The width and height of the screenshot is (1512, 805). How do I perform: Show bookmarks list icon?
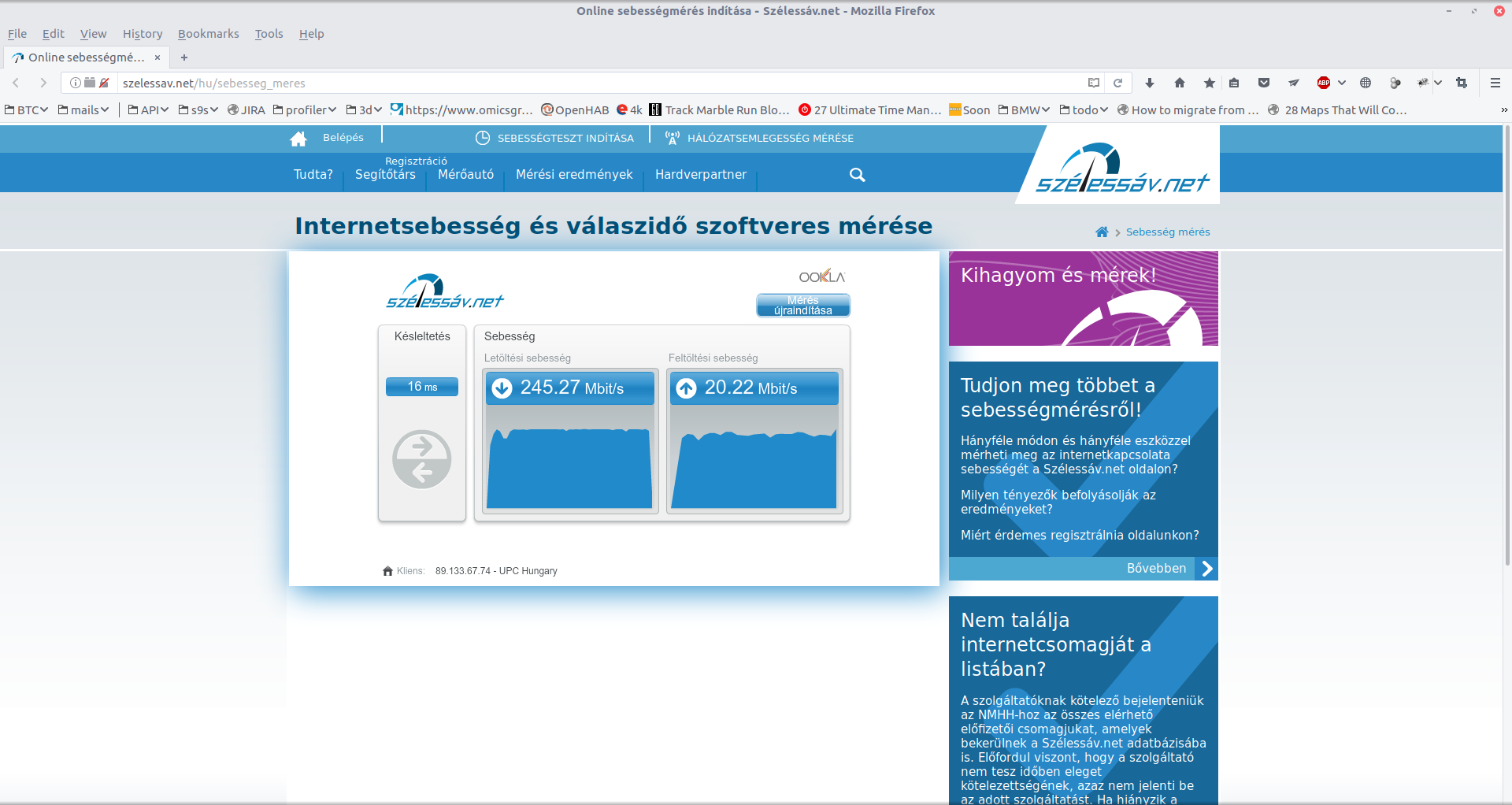click(1234, 83)
